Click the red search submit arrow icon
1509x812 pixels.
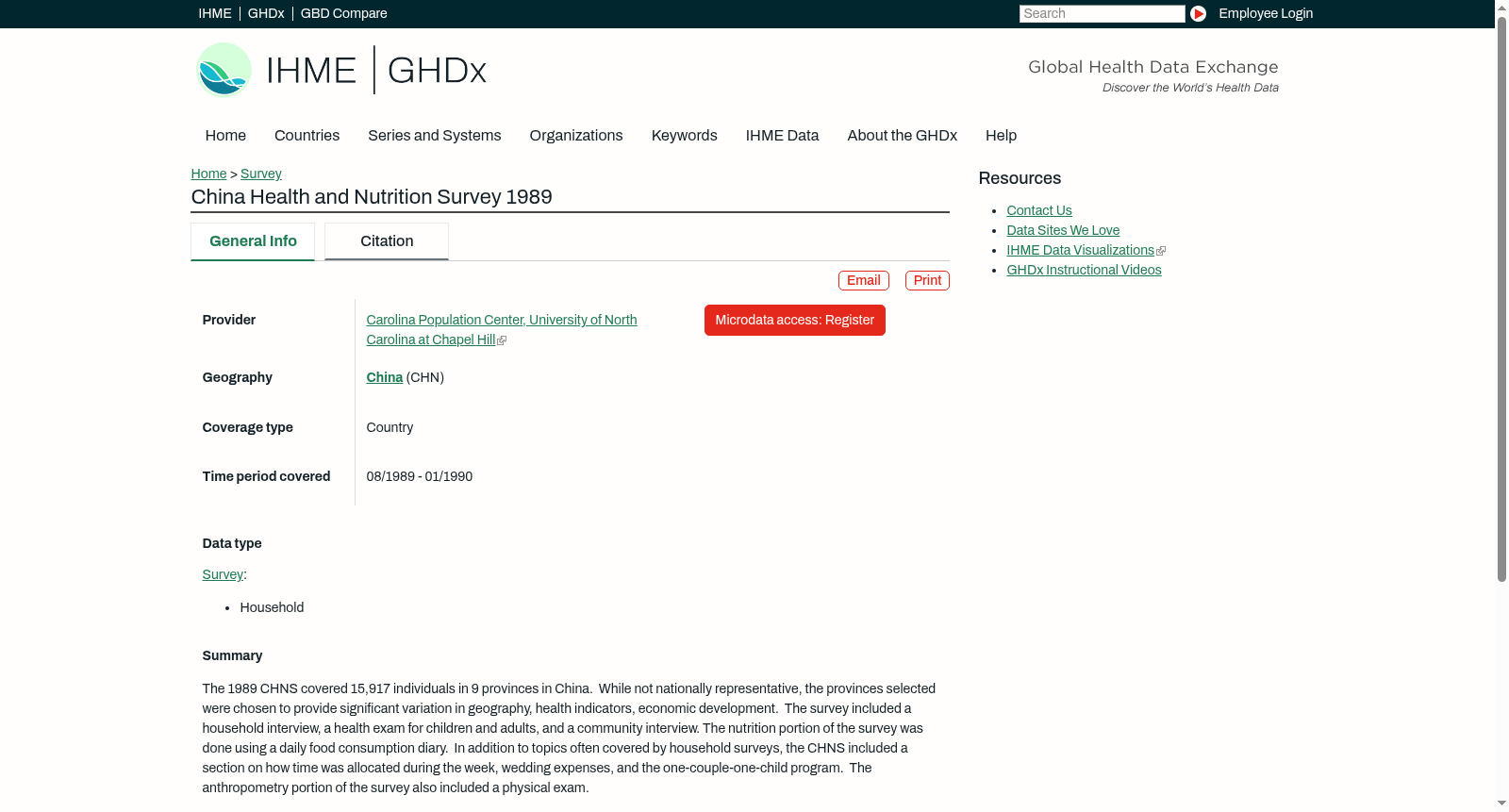[x=1198, y=13]
